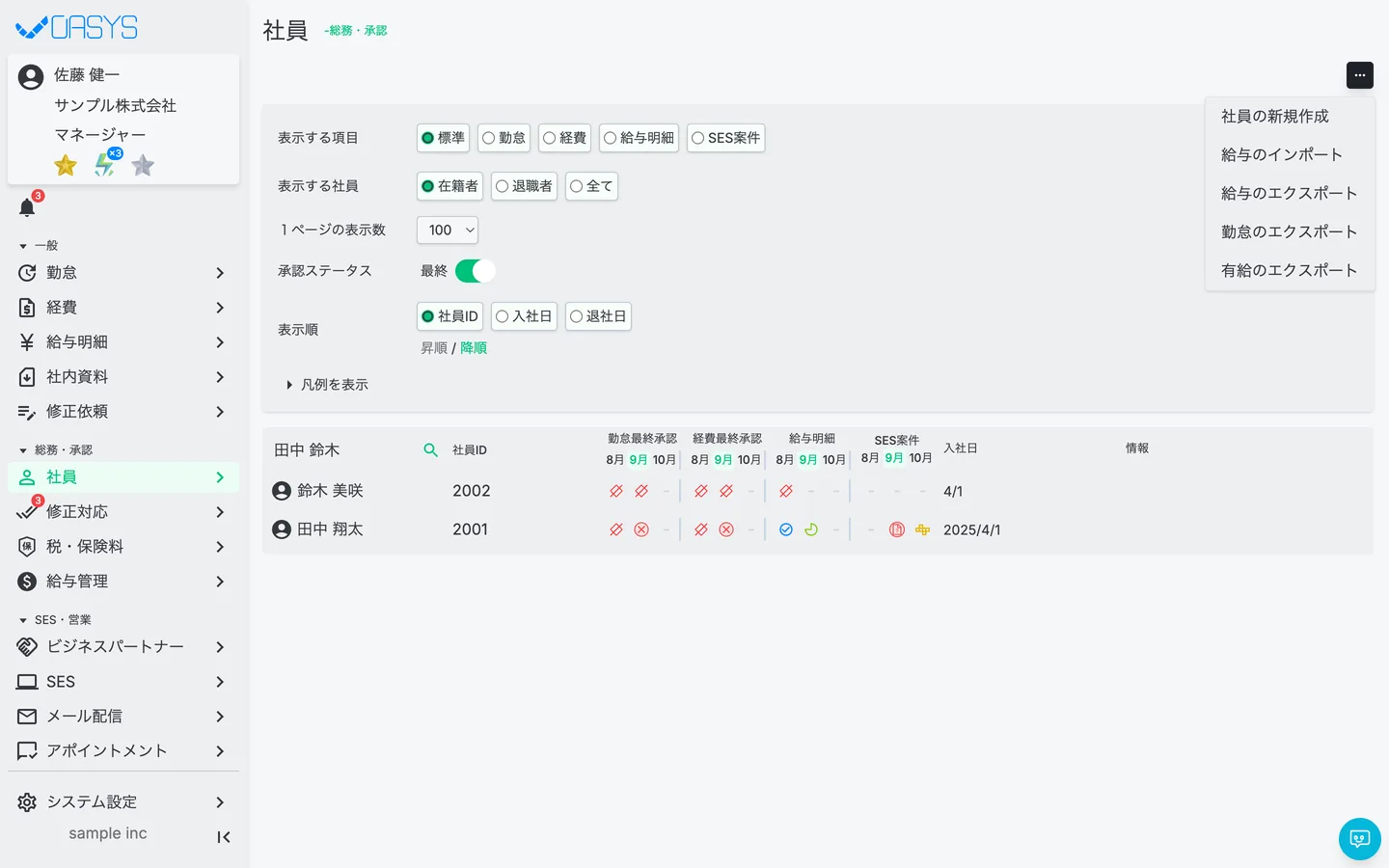Viewport: 1389px width, 868px height.
Task: Click 鈴木 美咲 attendance August status icon
Action: tap(616, 491)
